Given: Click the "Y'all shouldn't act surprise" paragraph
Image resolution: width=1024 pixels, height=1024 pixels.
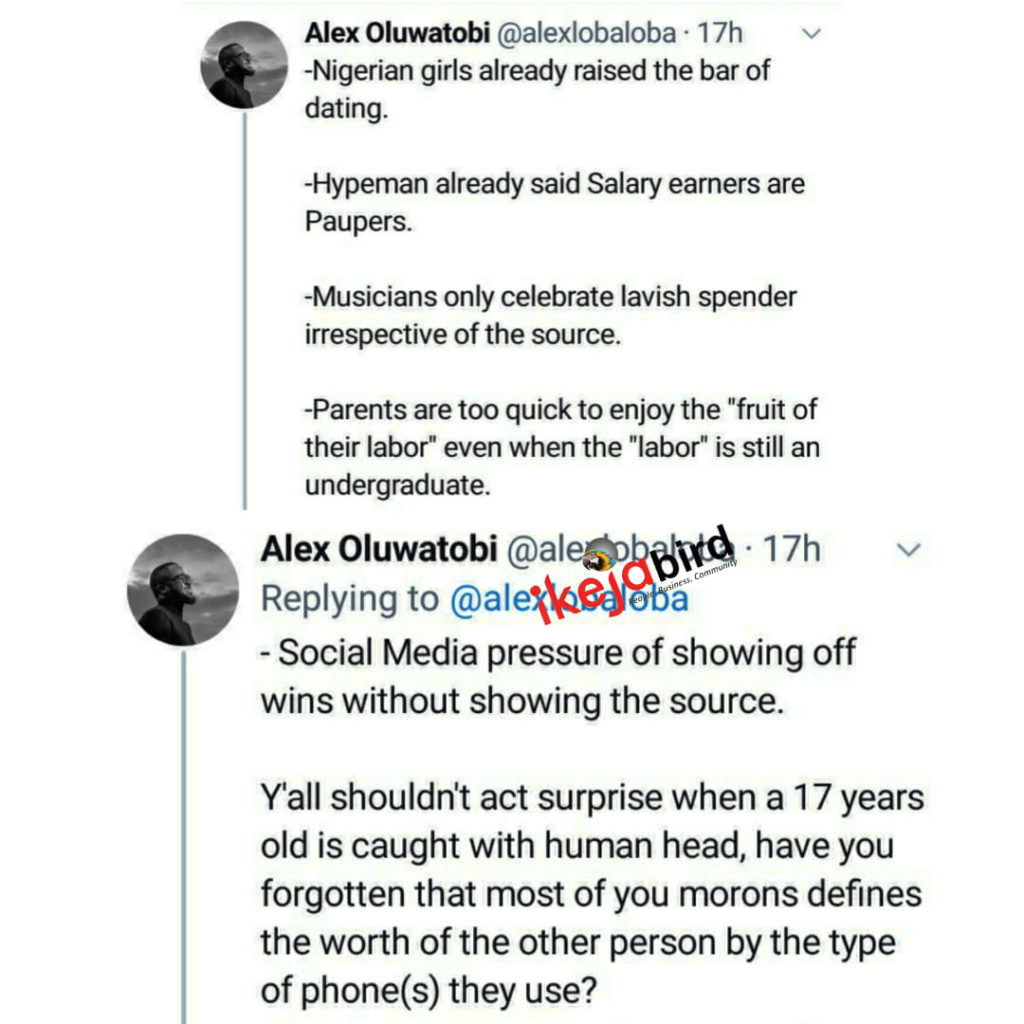Looking at the screenshot, I should (590, 894).
